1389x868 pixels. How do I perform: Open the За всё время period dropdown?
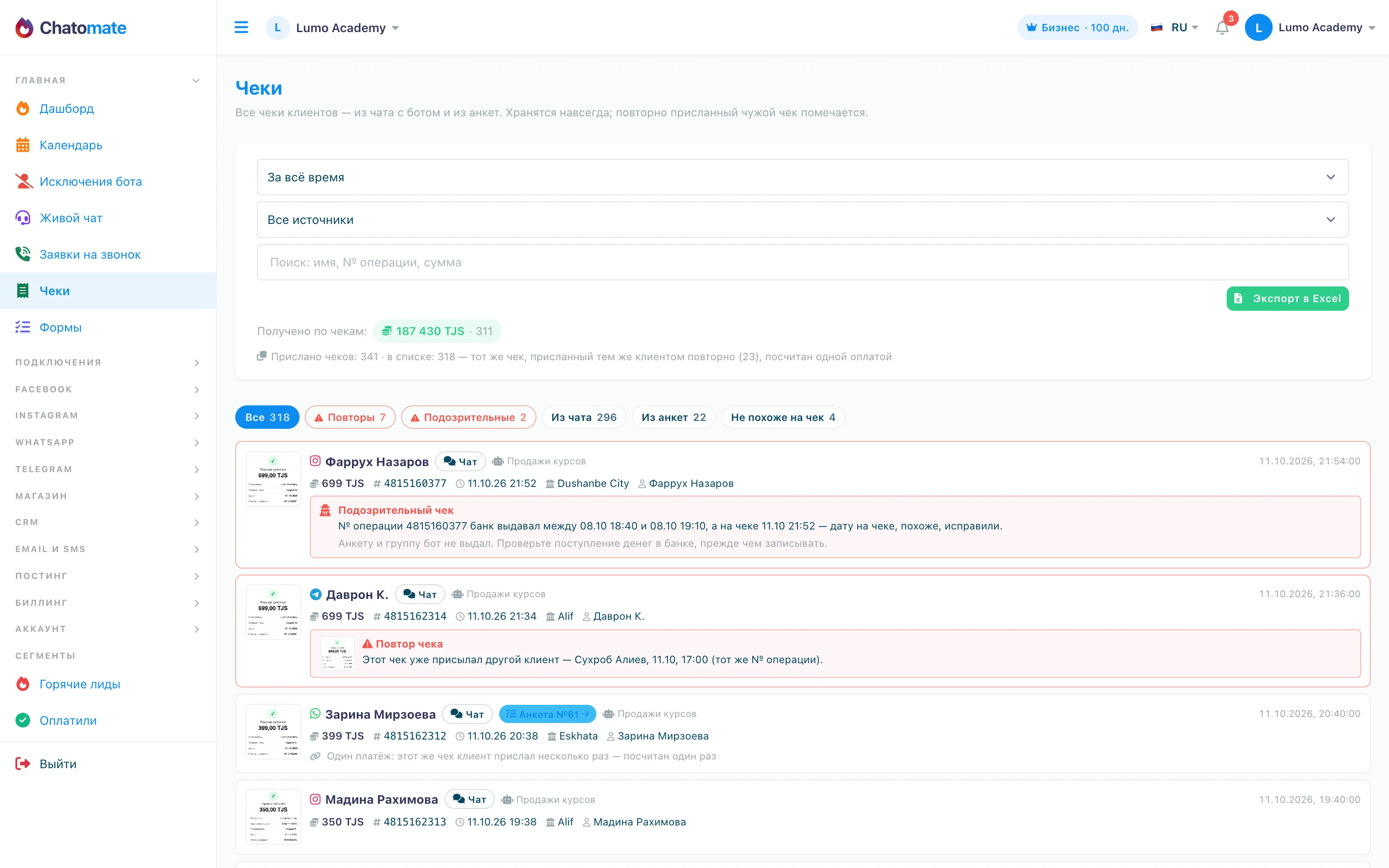[x=803, y=178]
